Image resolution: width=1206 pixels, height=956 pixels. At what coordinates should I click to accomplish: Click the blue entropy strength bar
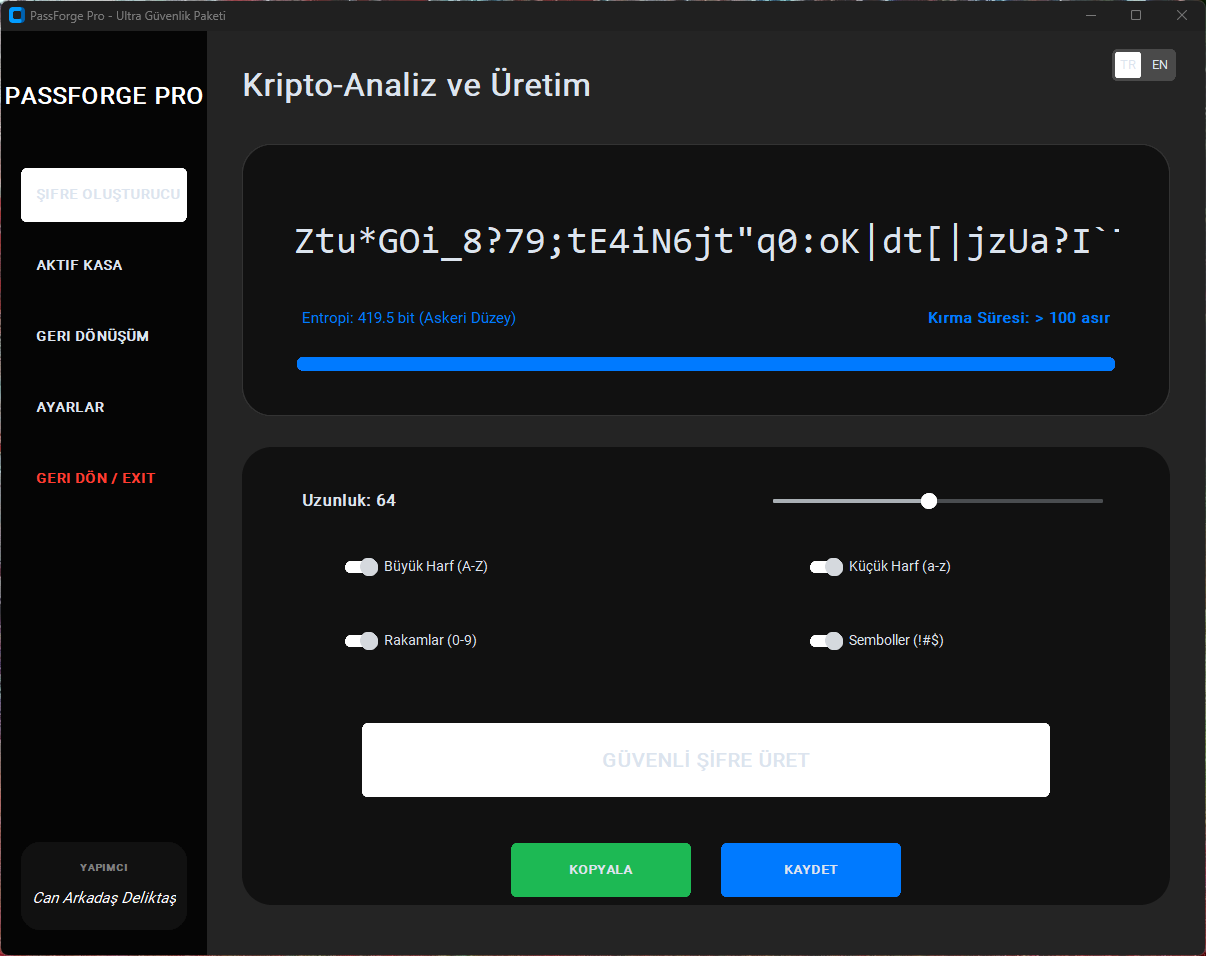pyautogui.click(x=705, y=364)
